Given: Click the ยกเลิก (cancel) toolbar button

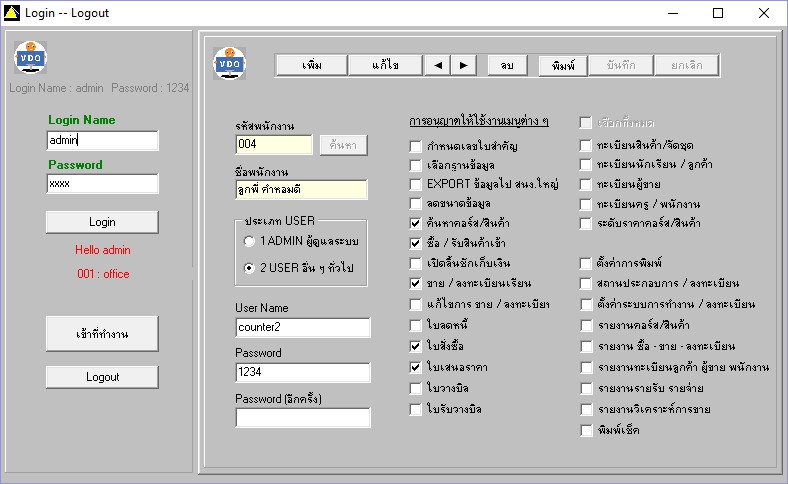Looking at the screenshot, I should pos(686,65).
